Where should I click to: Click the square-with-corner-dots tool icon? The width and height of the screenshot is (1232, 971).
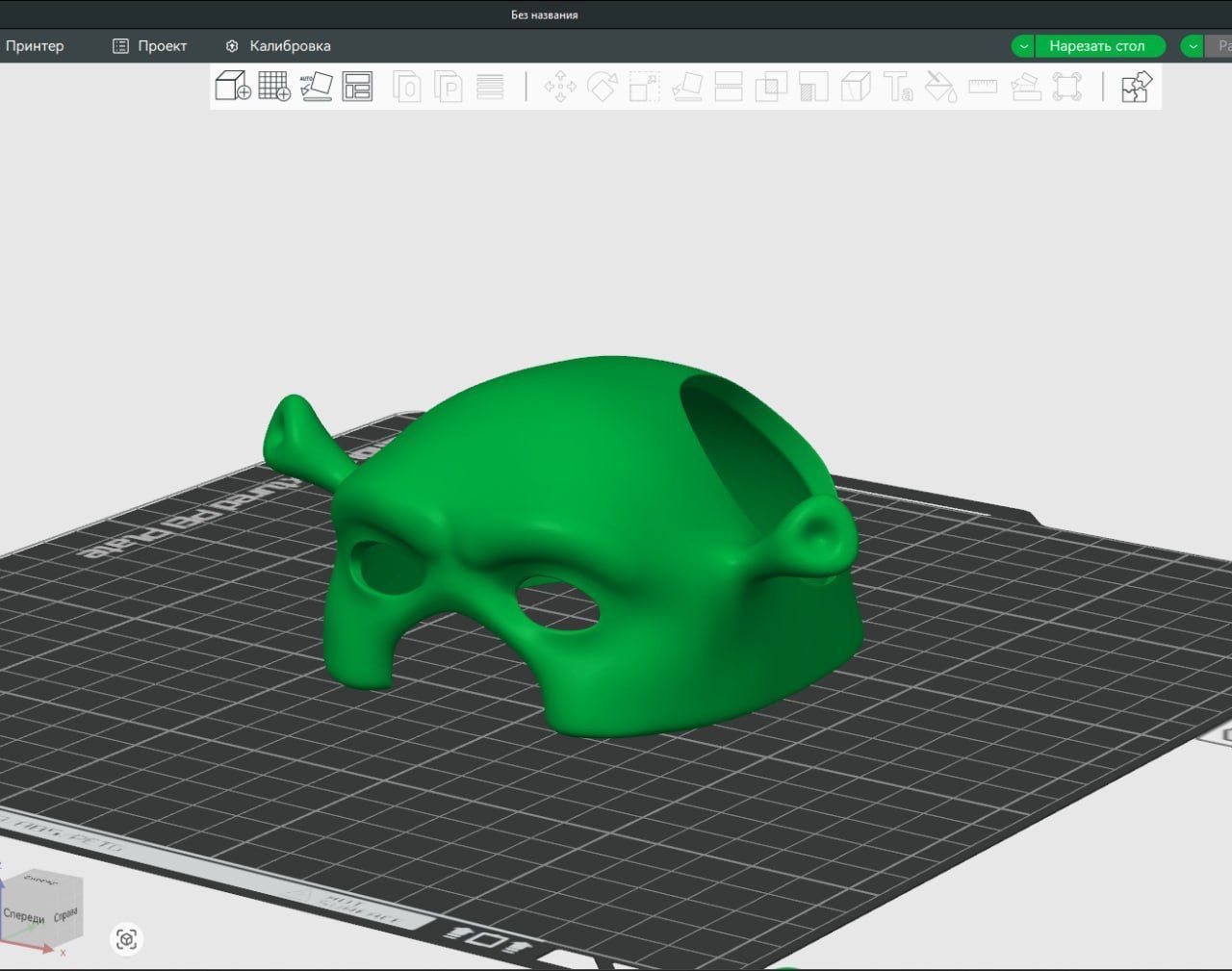tap(1067, 87)
